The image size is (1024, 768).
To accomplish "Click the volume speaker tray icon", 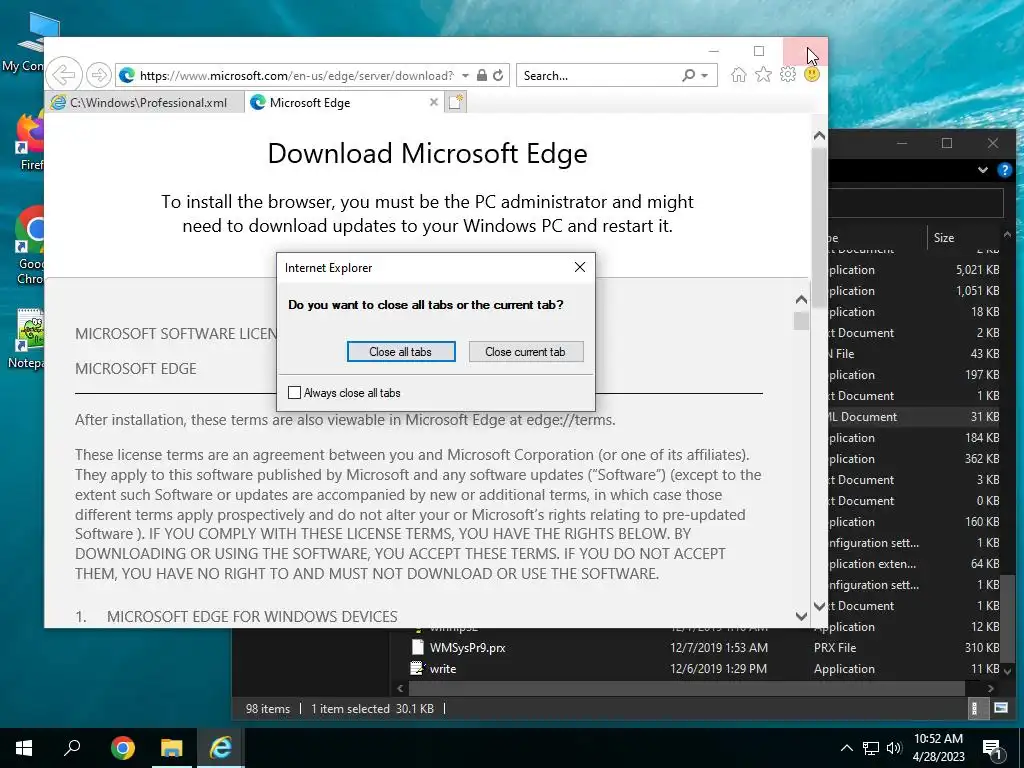I will pyautogui.click(x=894, y=748).
